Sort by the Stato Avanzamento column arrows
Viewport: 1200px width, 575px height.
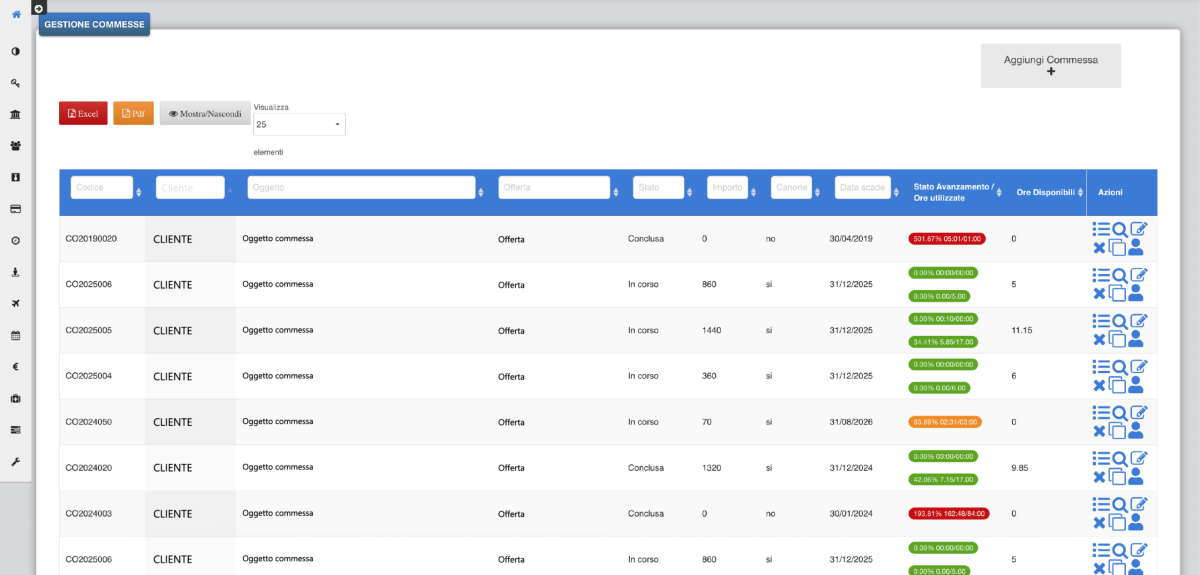(998, 192)
